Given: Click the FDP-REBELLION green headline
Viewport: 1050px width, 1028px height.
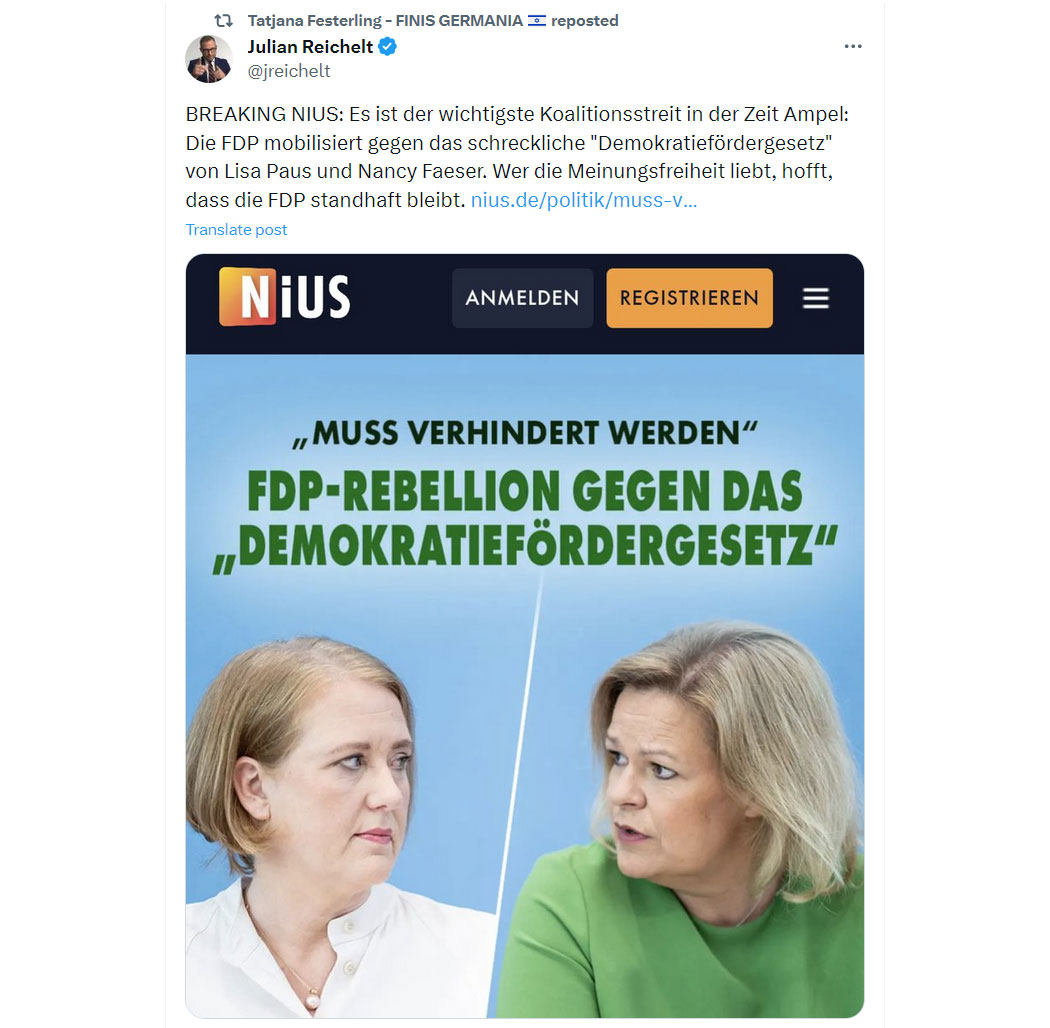Looking at the screenshot, I should pyautogui.click(x=525, y=520).
